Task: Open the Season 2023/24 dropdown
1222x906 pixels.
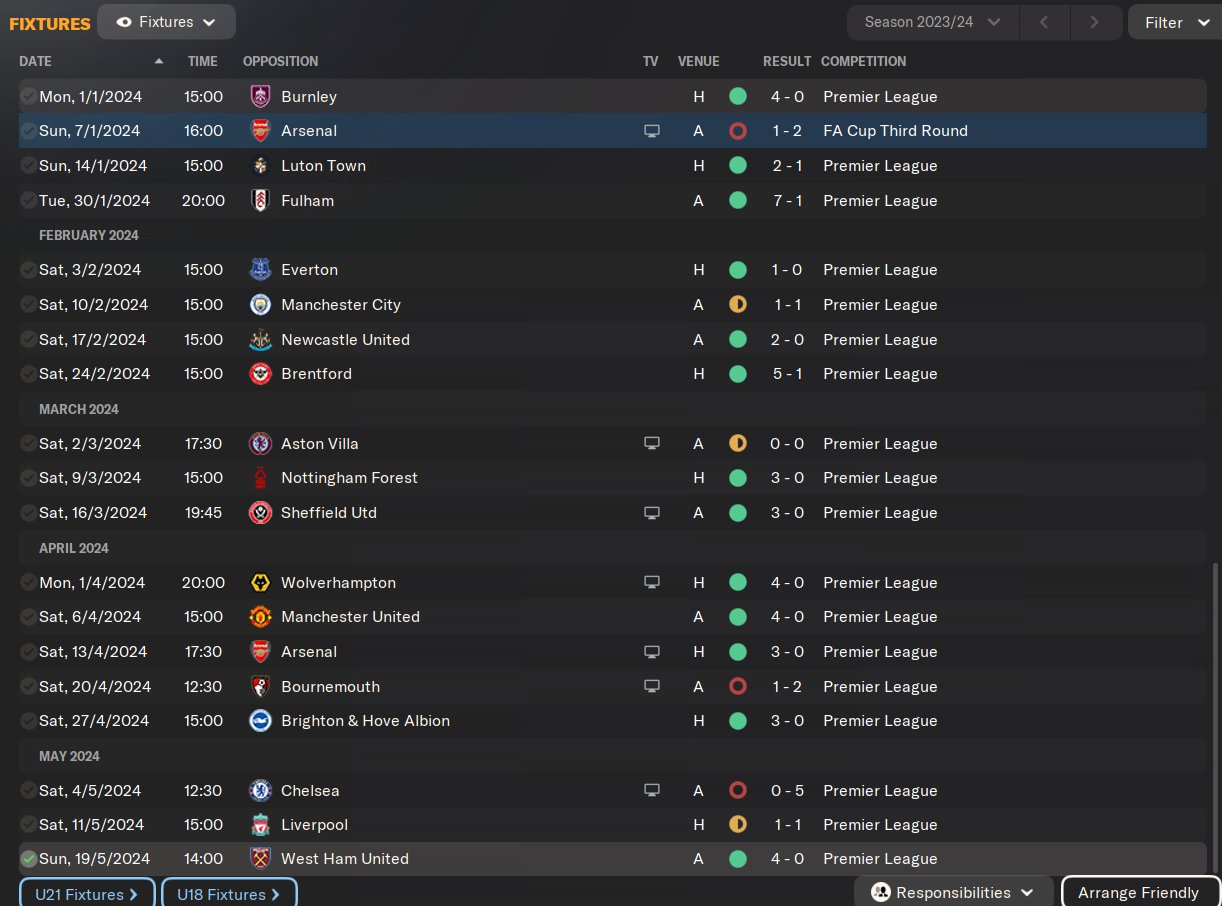Action: point(932,22)
